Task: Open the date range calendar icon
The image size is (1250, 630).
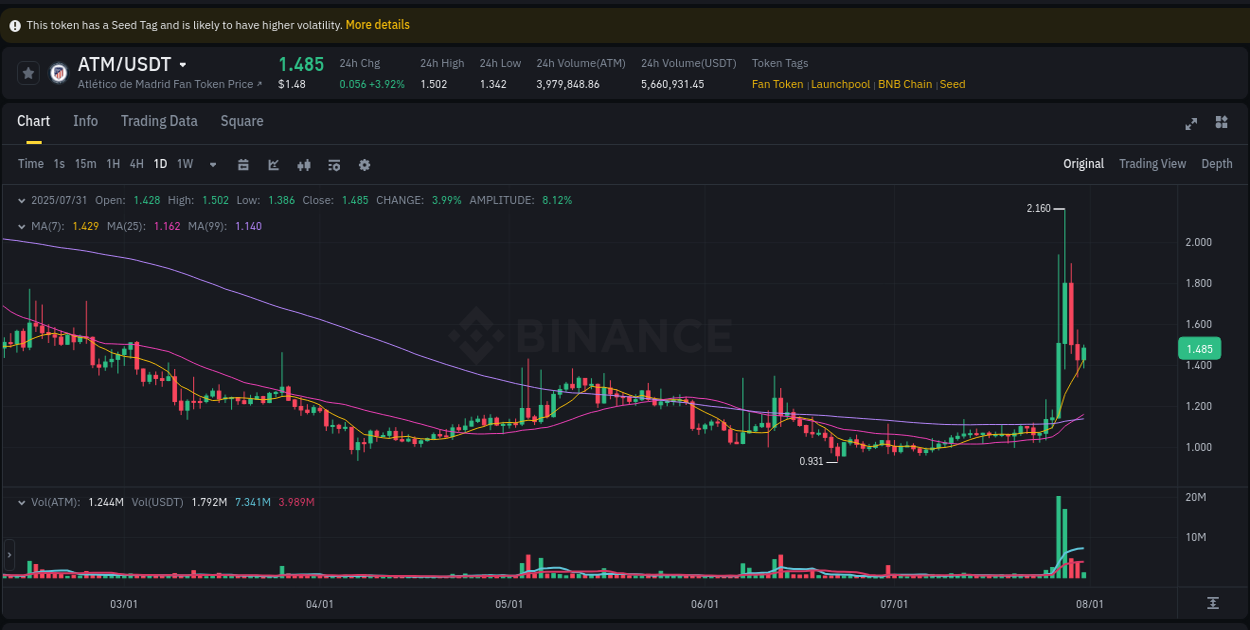Action: [243, 164]
